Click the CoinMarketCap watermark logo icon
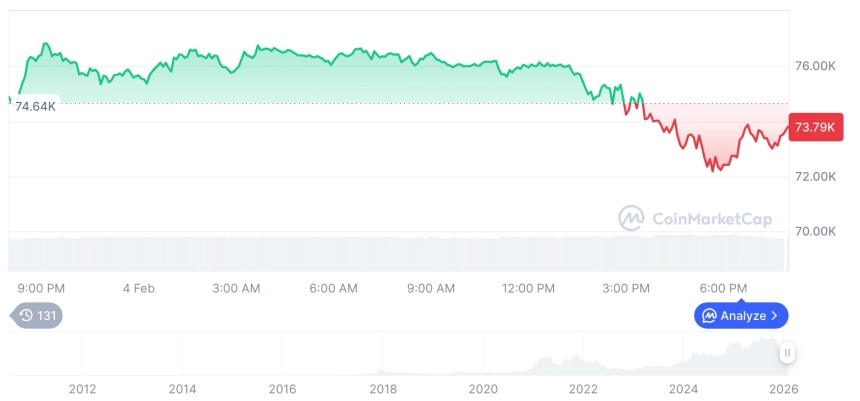 (631, 218)
